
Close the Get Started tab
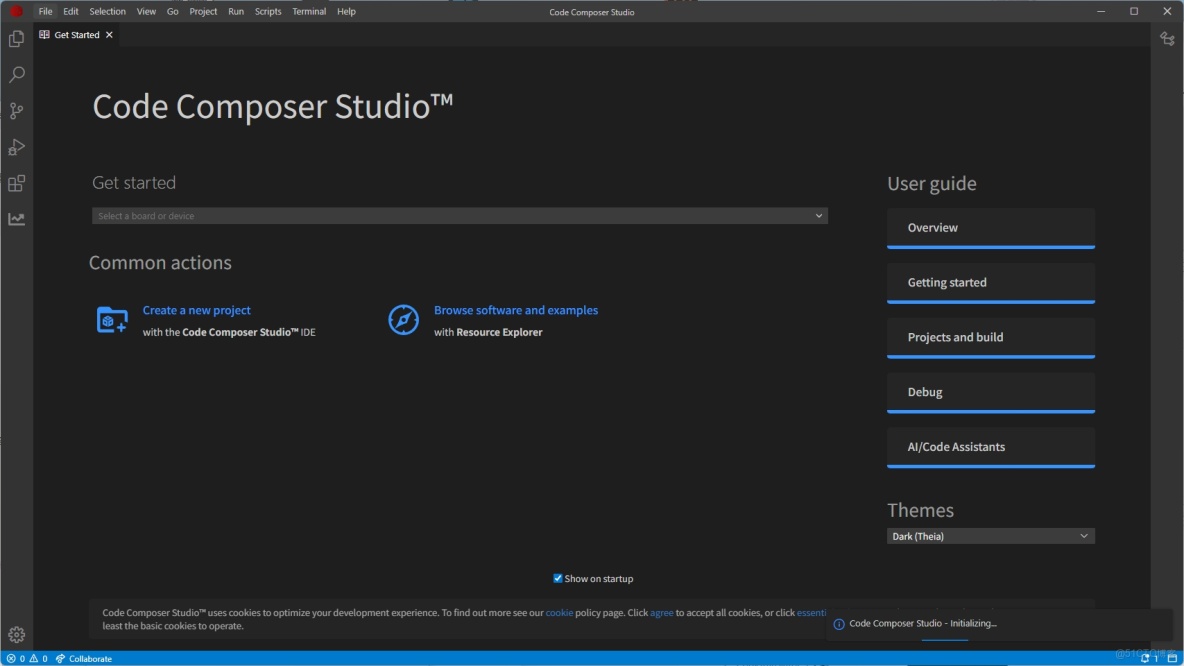(109, 35)
